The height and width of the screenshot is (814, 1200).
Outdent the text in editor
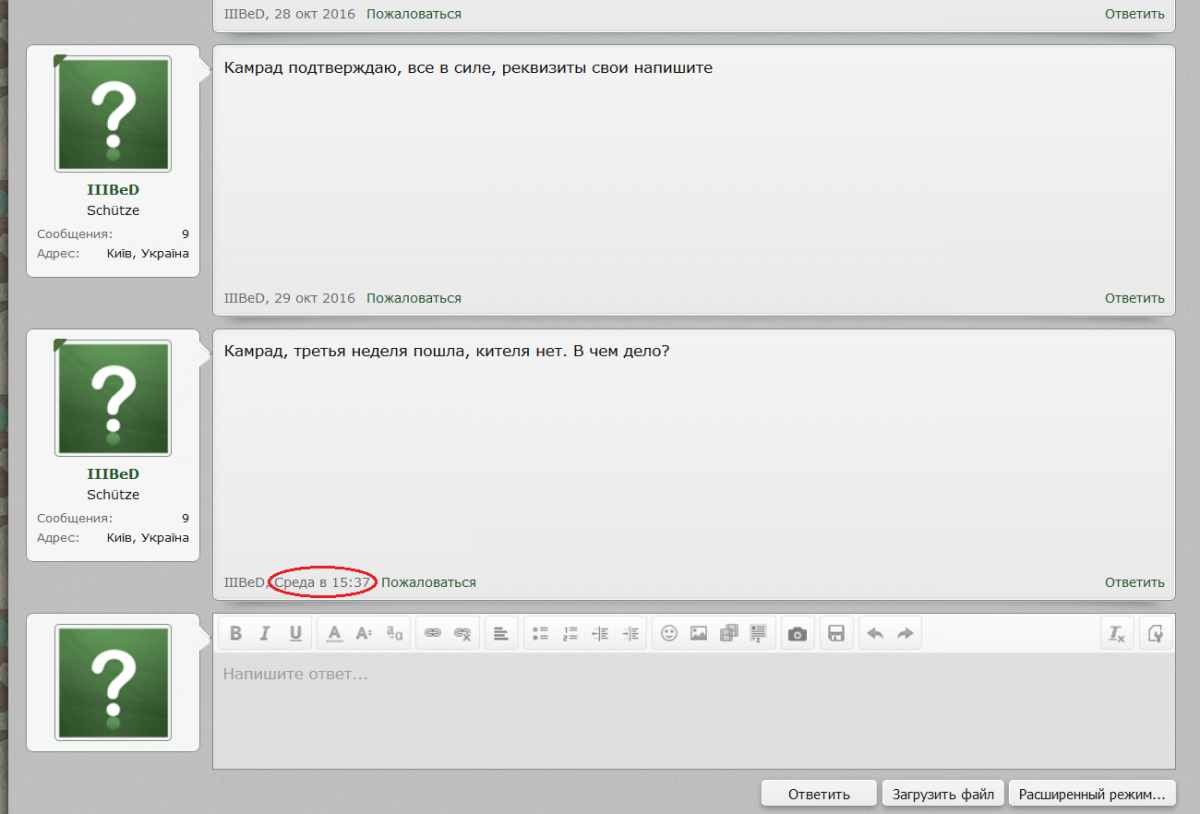pyautogui.click(x=601, y=633)
